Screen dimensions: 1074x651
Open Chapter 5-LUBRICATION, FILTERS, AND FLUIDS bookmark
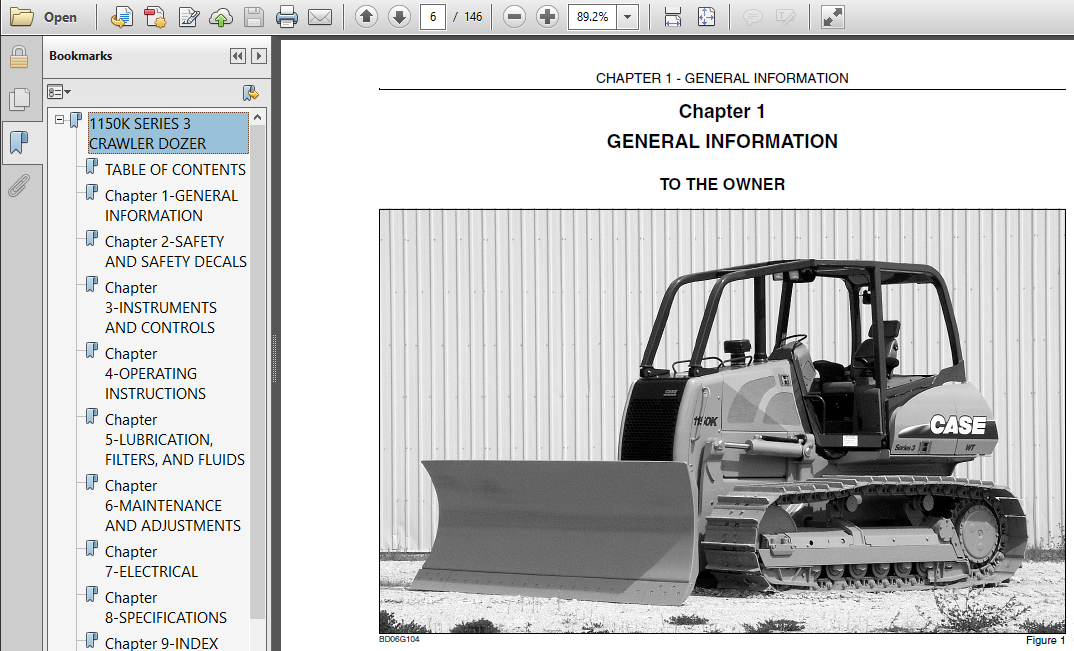pyautogui.click(x=175, y=439)
